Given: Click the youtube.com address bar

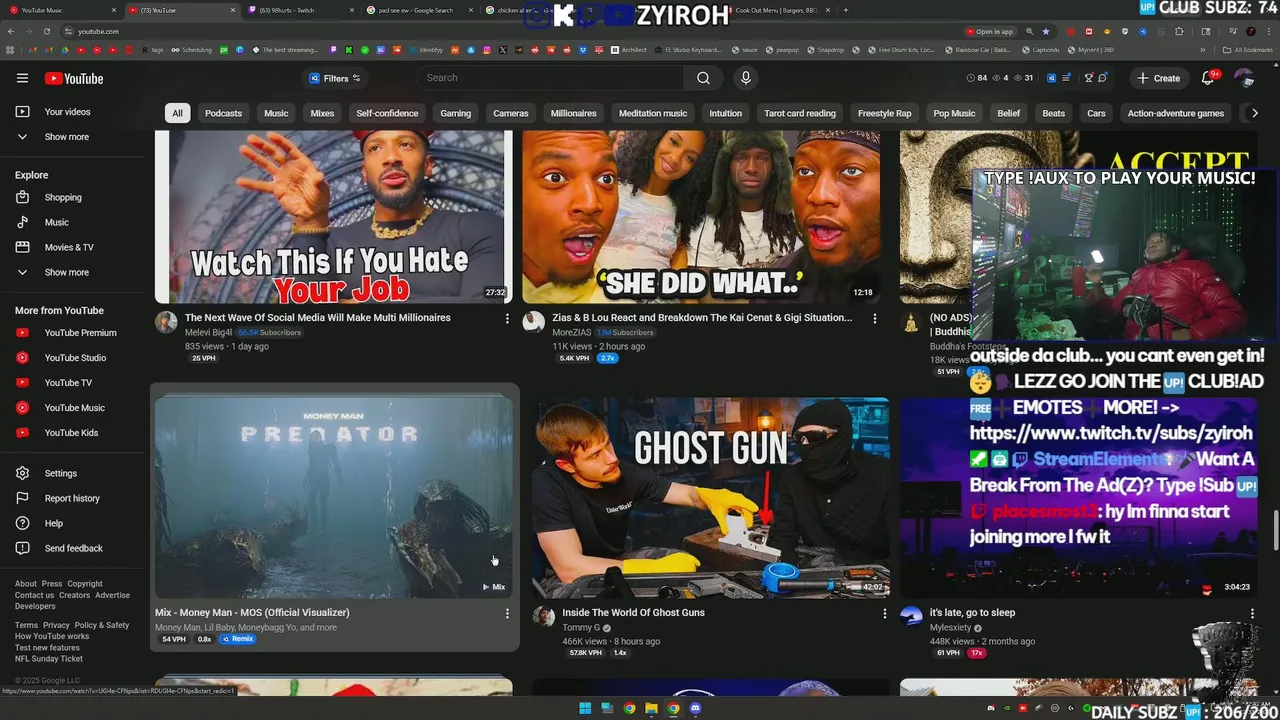Looking at the screenshot, I should pos(500,31).
